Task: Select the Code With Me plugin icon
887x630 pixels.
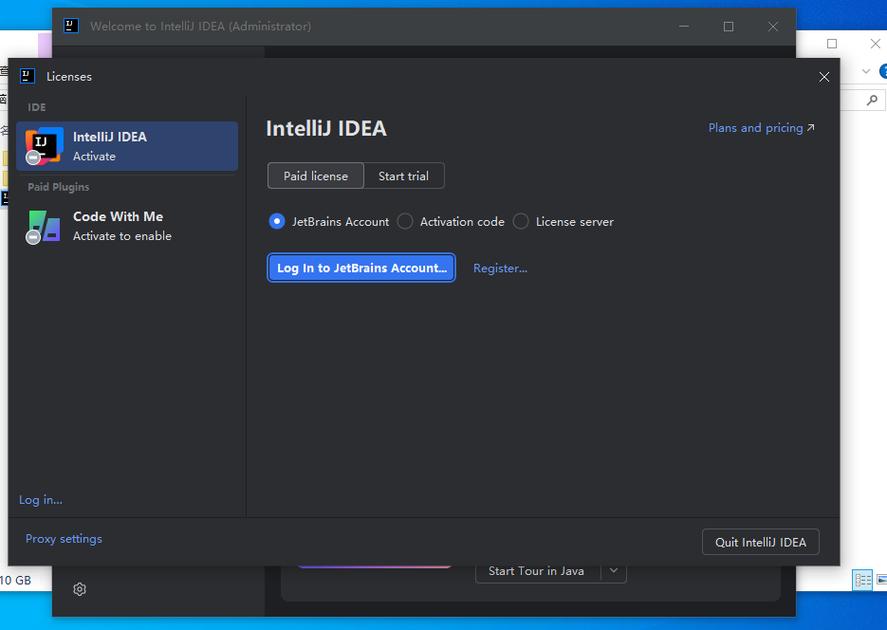Action: (44, 226)
